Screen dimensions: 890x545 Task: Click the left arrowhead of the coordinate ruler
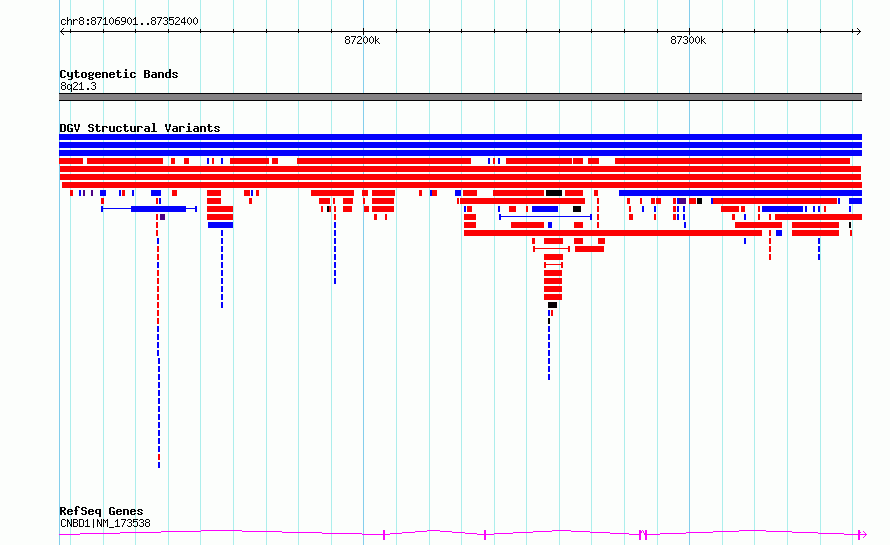[62, 32]
